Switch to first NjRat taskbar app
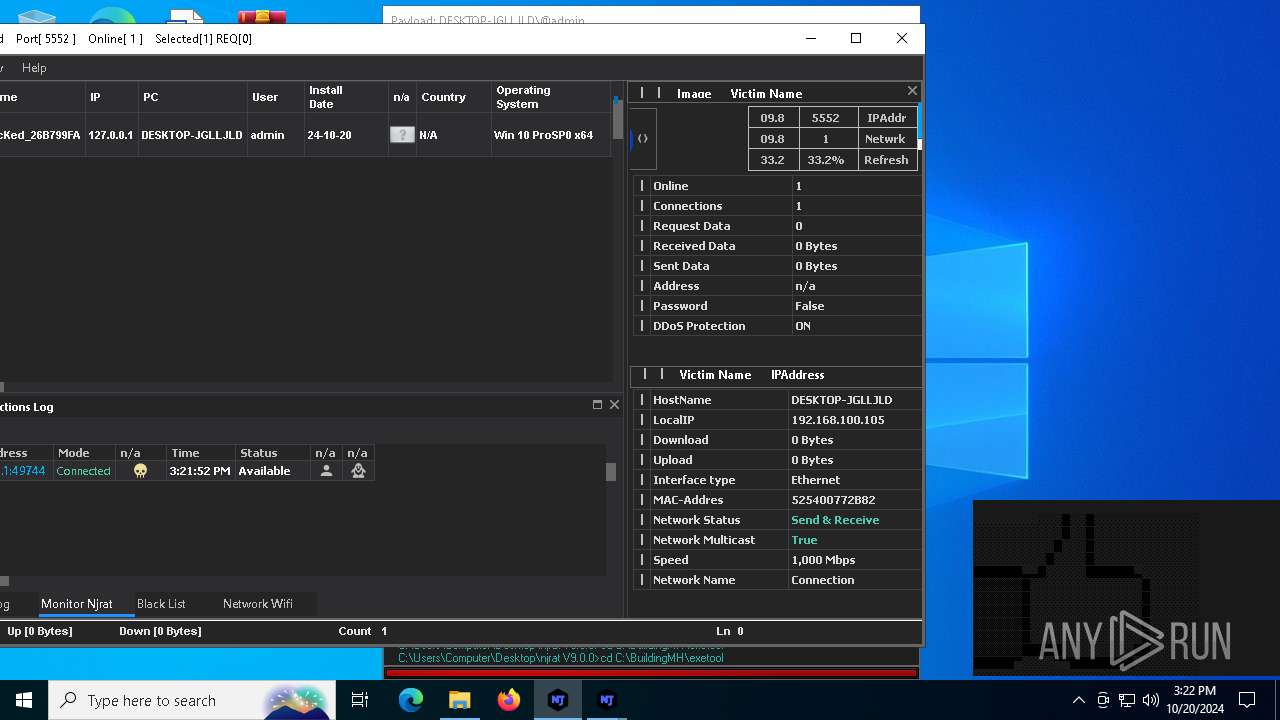Image resolution: width=1280 pixels, height=720 pixels. [x=558, y=700]
